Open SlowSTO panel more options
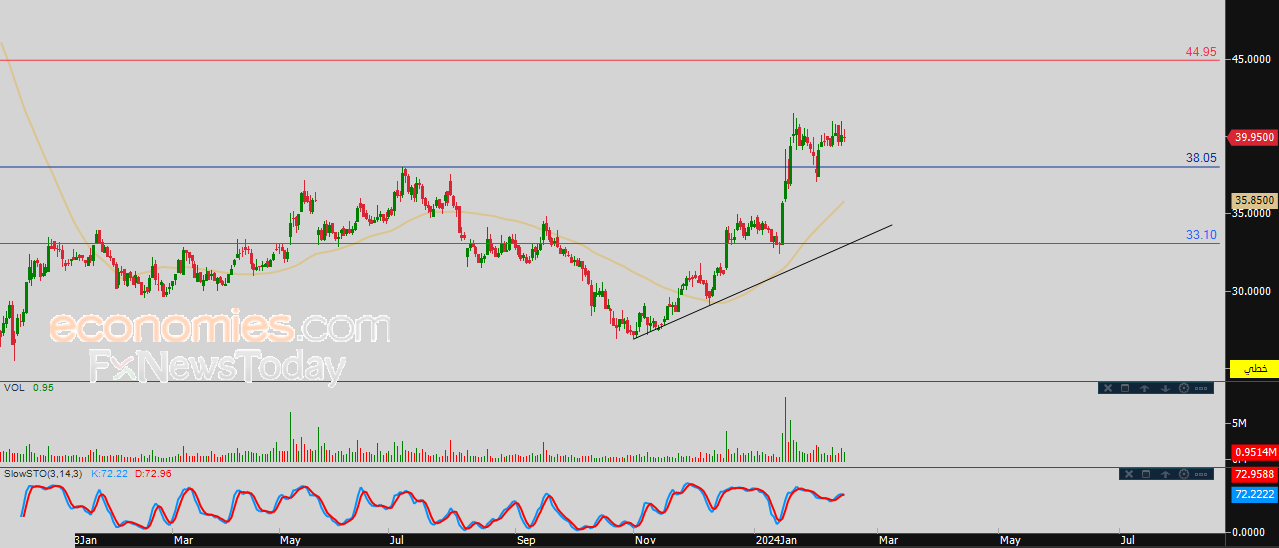Screen dimensions: 1279x548 (1201, 474)
